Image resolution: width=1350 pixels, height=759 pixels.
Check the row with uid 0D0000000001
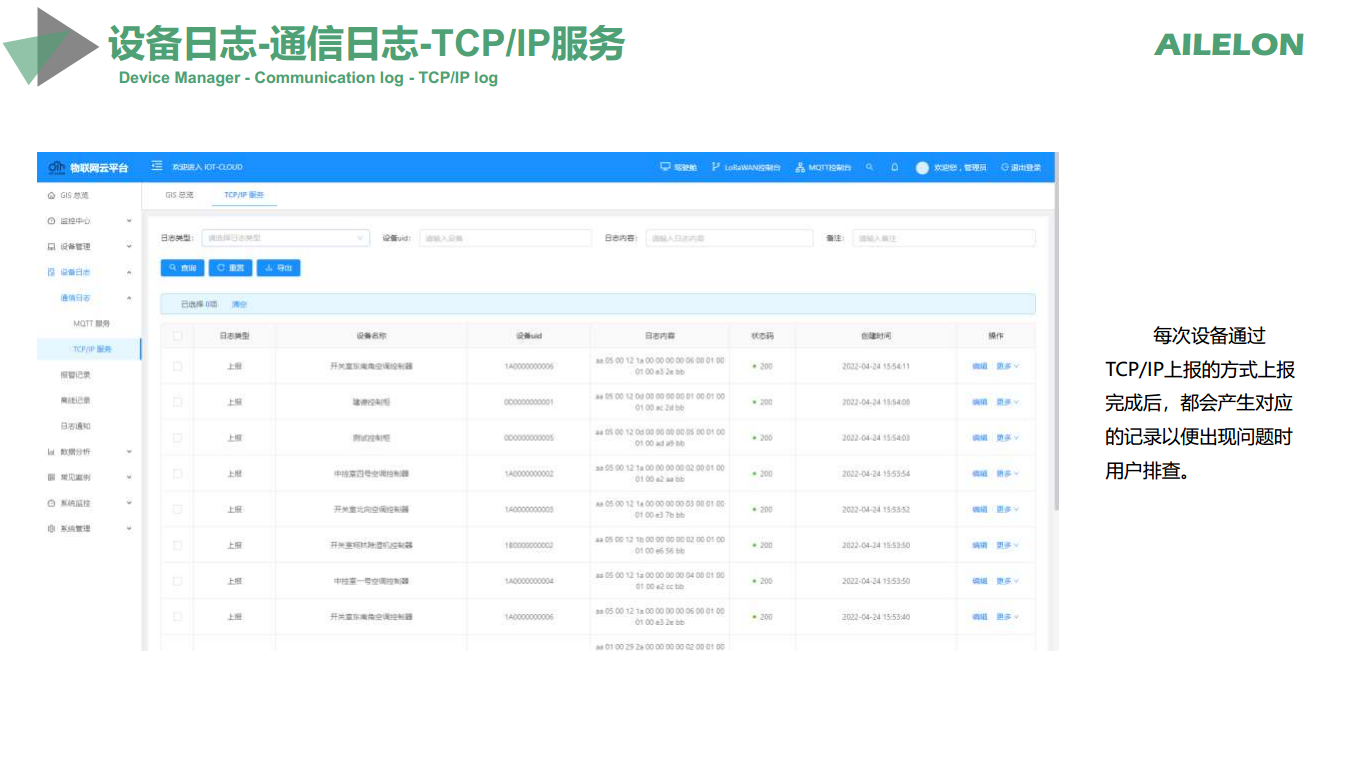(177, 402)
